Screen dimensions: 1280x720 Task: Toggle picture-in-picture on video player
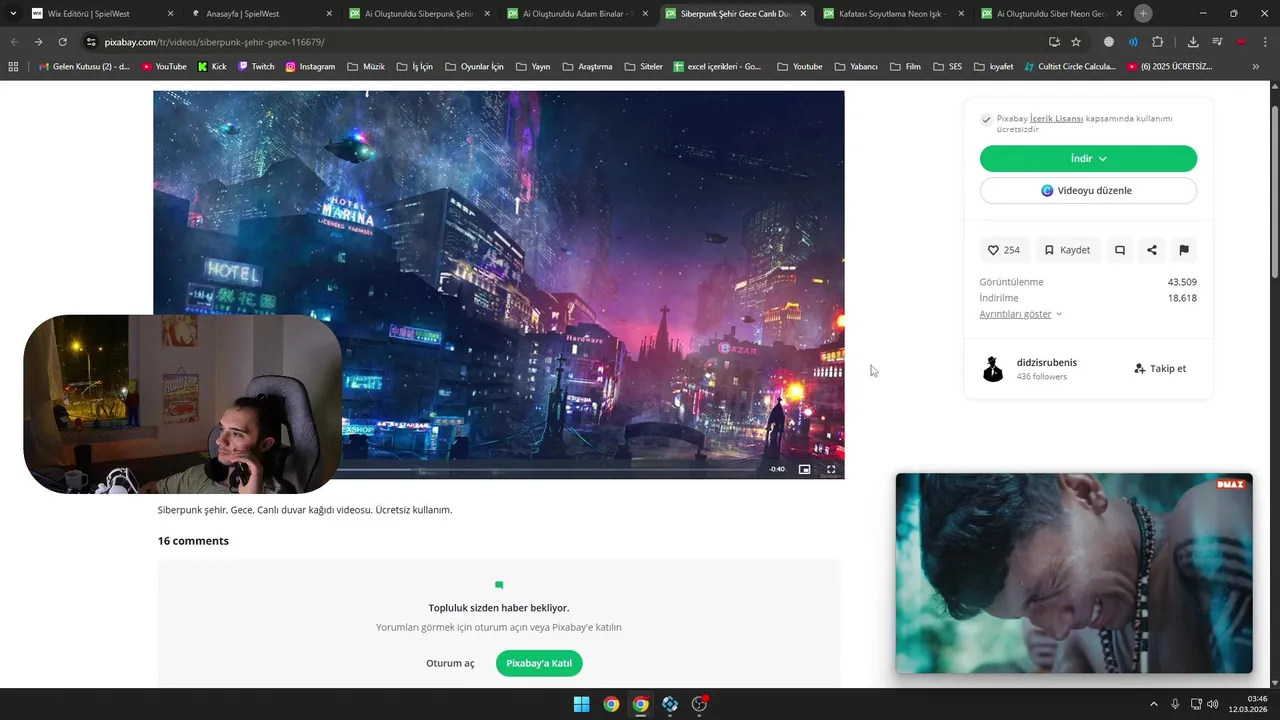[804, 469]
